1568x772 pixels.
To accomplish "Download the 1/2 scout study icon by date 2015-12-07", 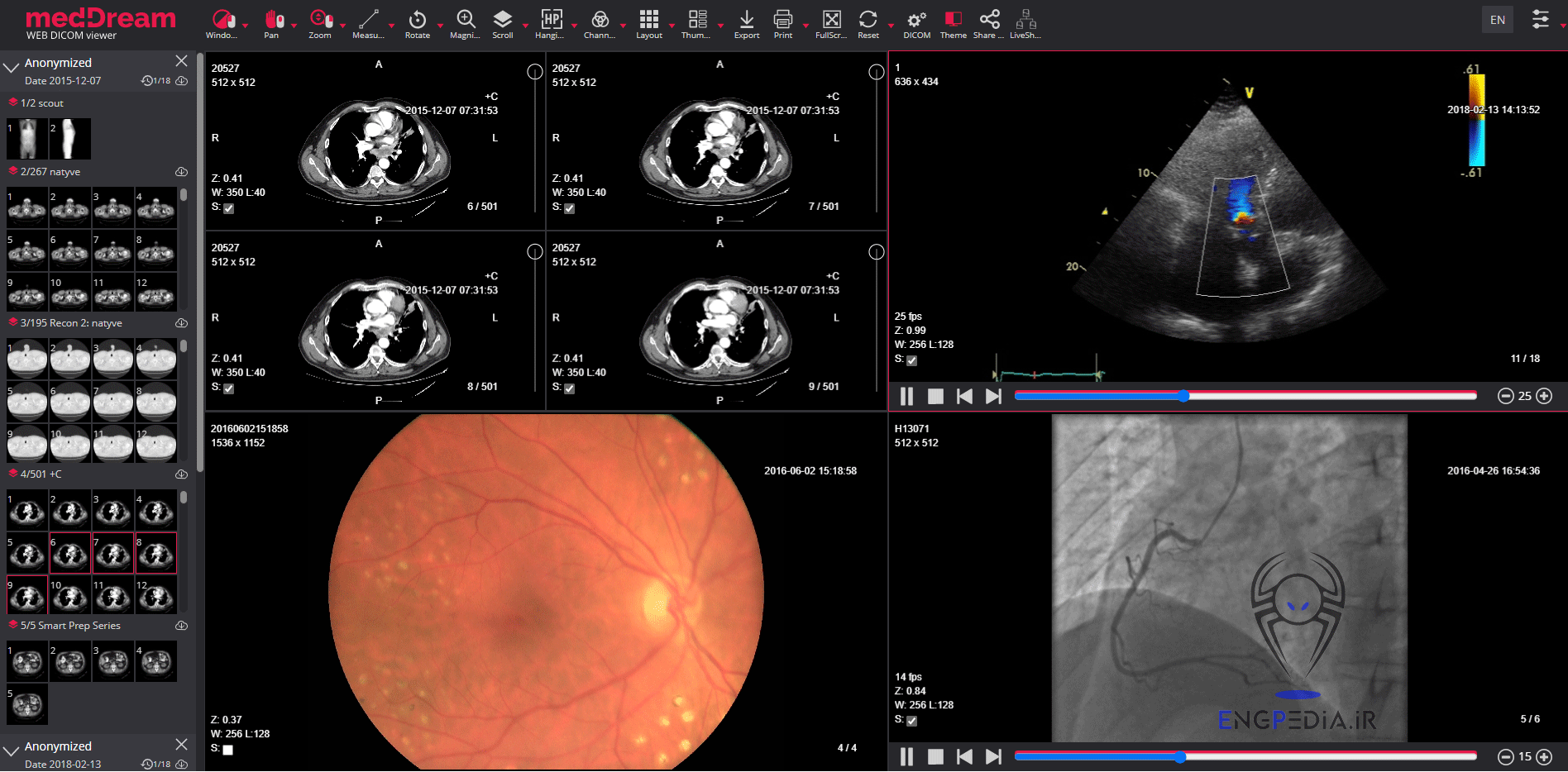I will 182,81.
